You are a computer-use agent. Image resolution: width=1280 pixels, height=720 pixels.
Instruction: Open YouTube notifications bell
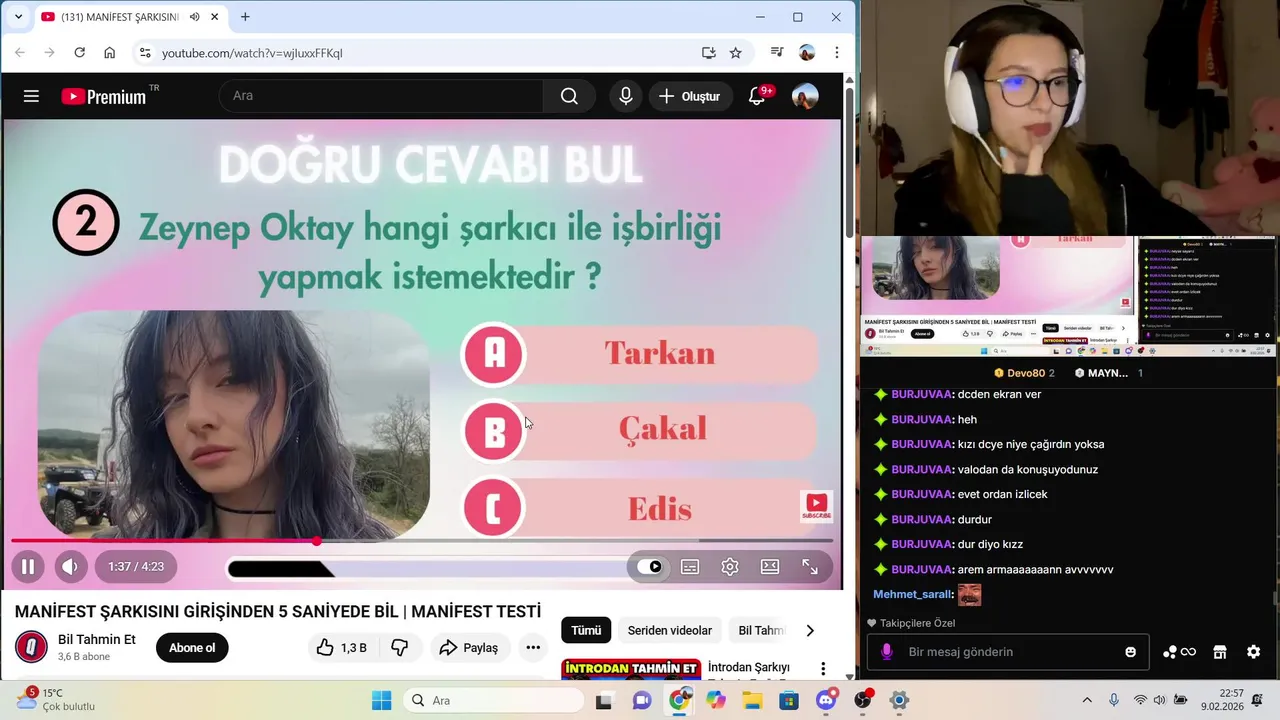(x=758, y=96)
